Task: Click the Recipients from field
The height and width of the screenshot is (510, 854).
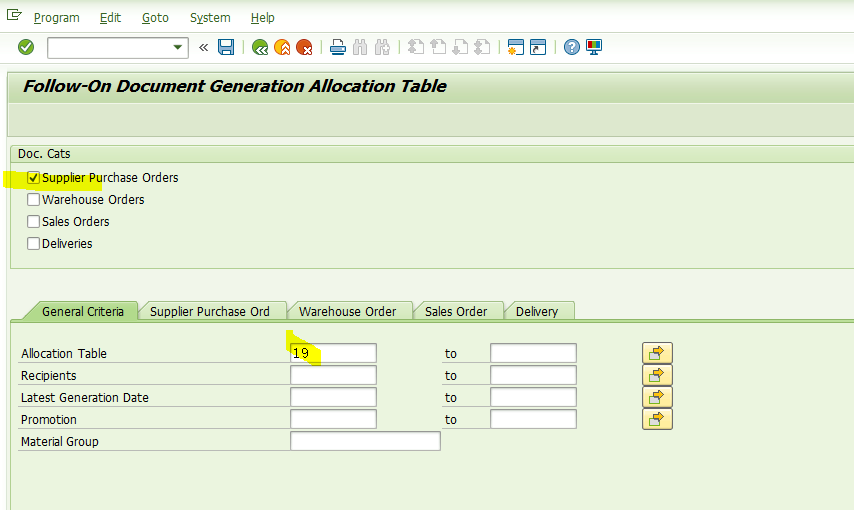Action: pos(333,375)
